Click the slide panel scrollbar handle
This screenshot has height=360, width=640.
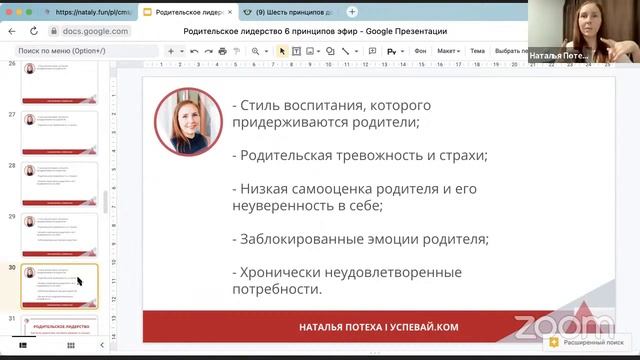coord(105,202)
